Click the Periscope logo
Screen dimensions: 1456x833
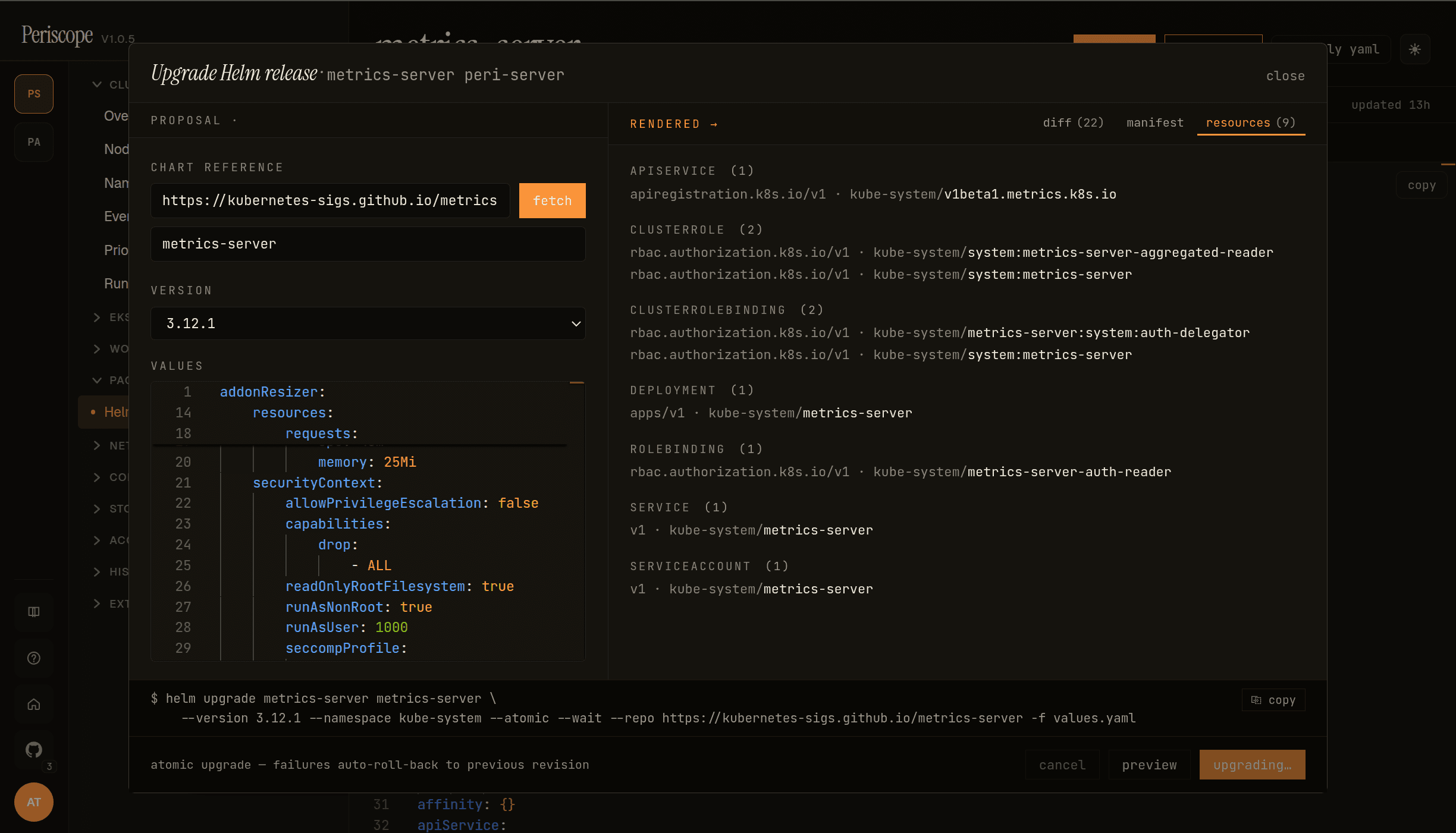(x=57, y=35)
